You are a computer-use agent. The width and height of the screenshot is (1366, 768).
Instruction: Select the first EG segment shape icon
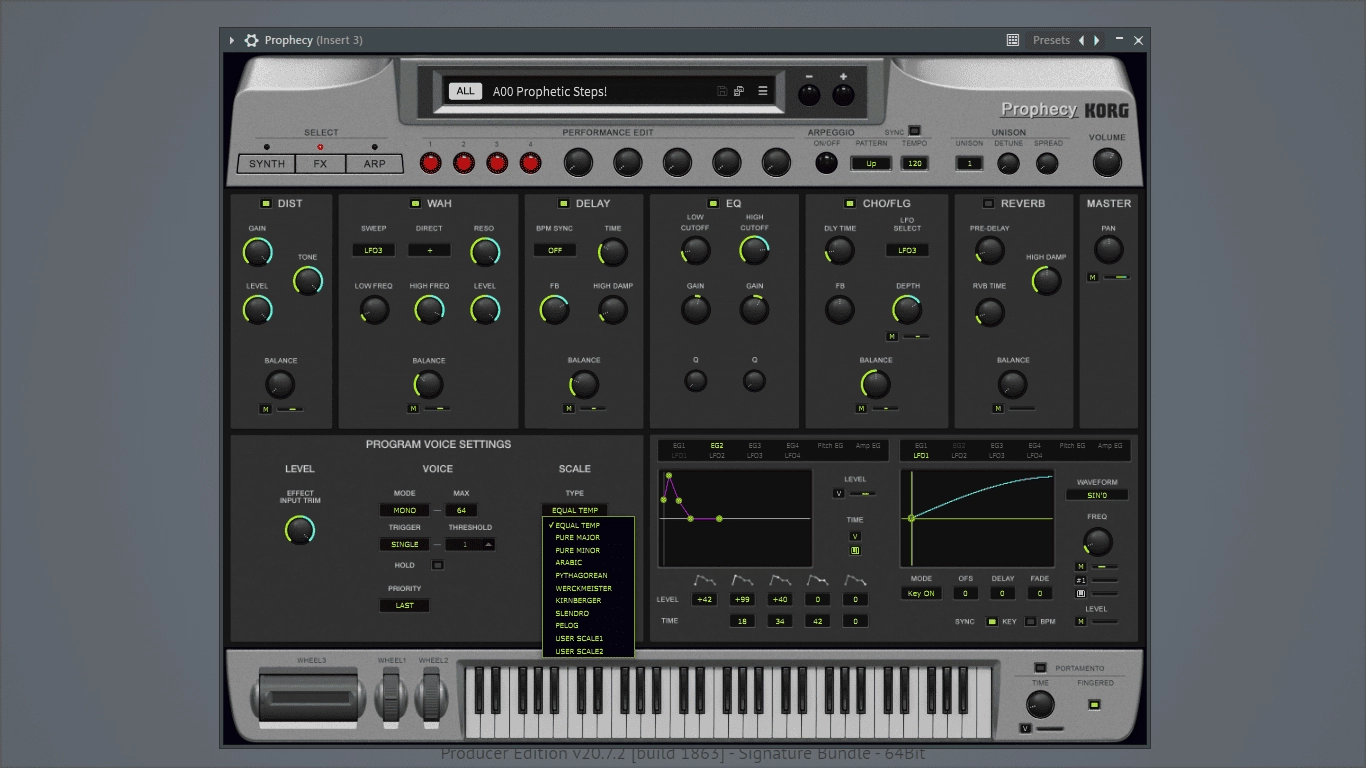pyautogui.click(x=705, y=580)
